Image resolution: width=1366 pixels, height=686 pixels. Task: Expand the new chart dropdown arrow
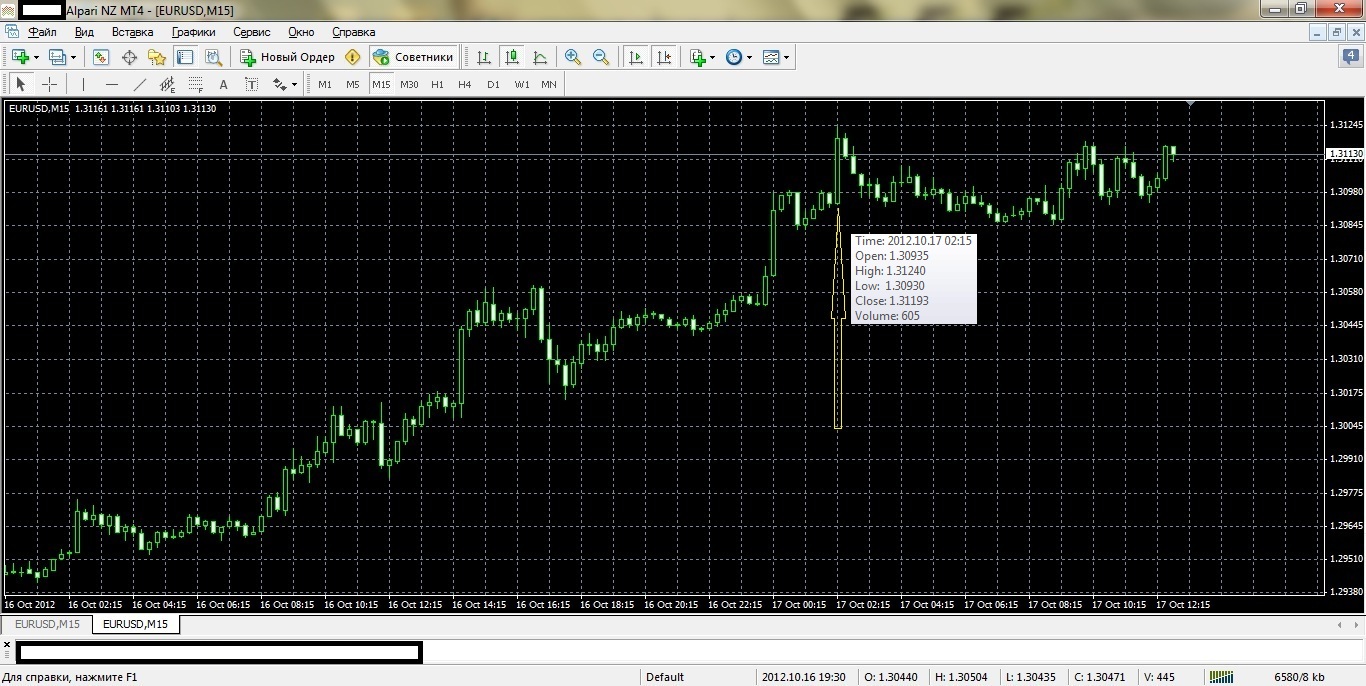click(x=36, y=57)
